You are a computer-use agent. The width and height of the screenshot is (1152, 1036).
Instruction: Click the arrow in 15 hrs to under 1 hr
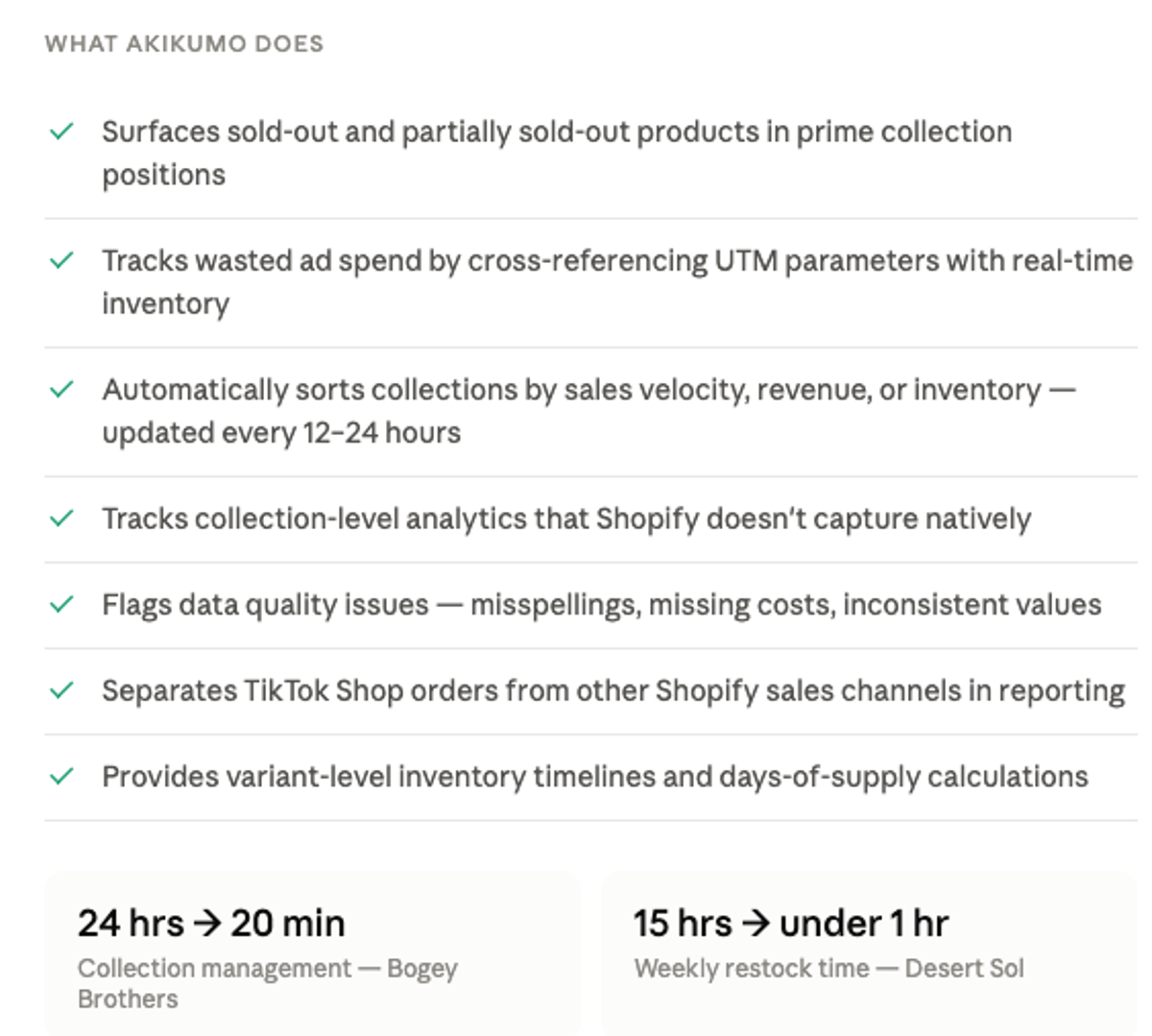[x=756, y=924]
